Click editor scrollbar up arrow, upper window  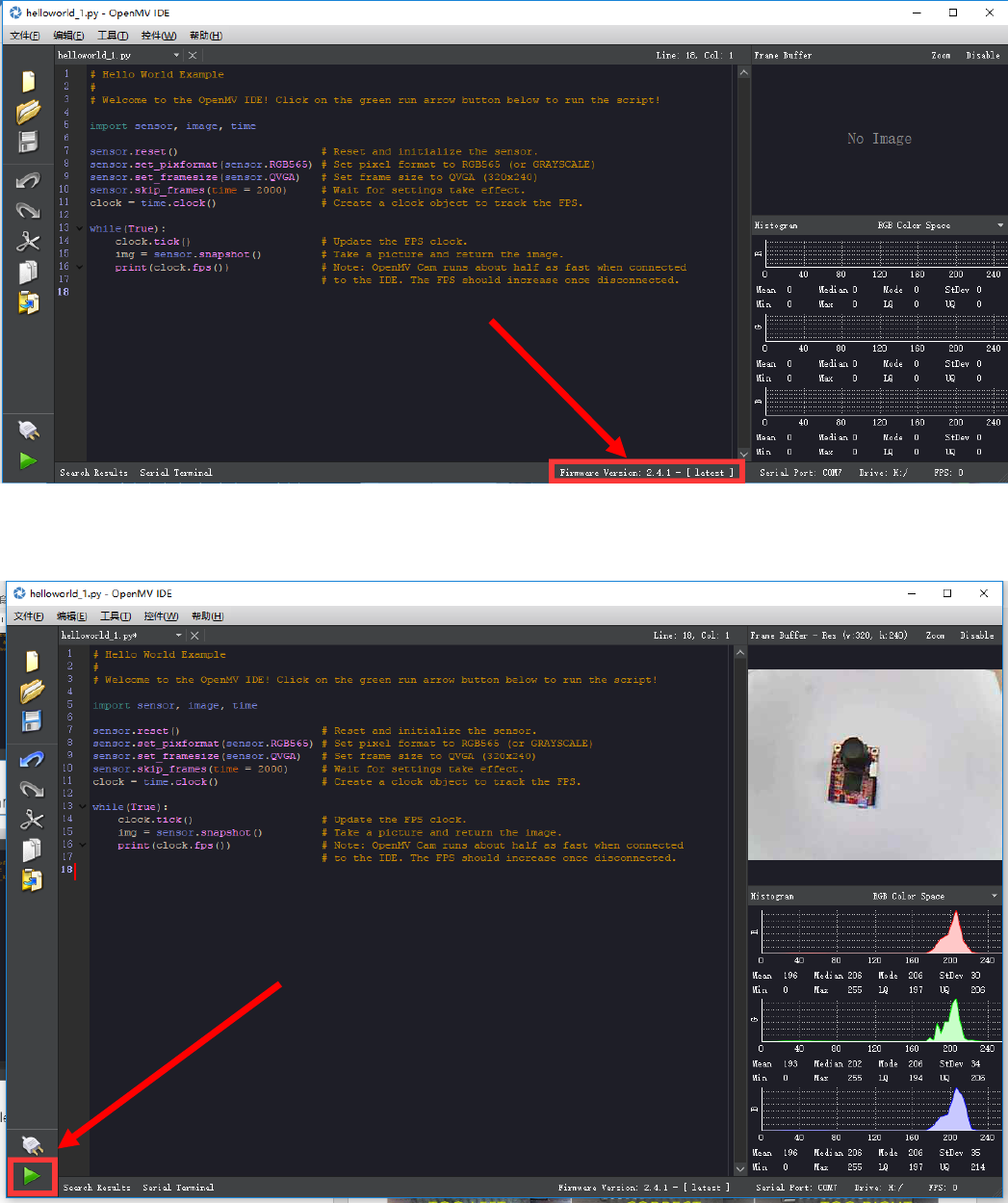point(743,72)
